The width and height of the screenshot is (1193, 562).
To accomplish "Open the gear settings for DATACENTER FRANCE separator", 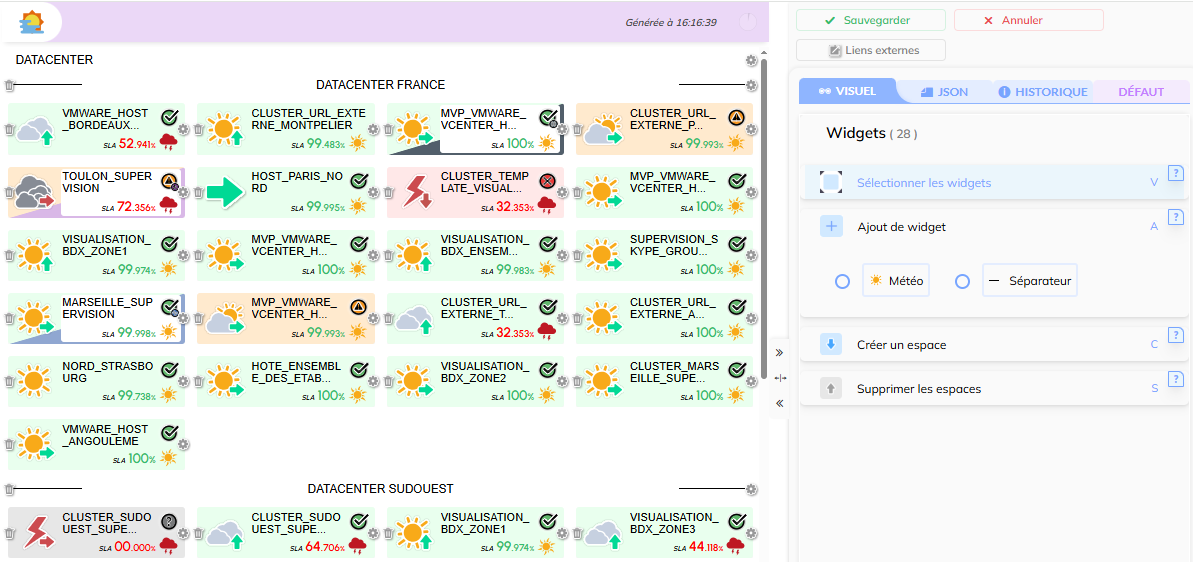I will click(x=752, y=87).
